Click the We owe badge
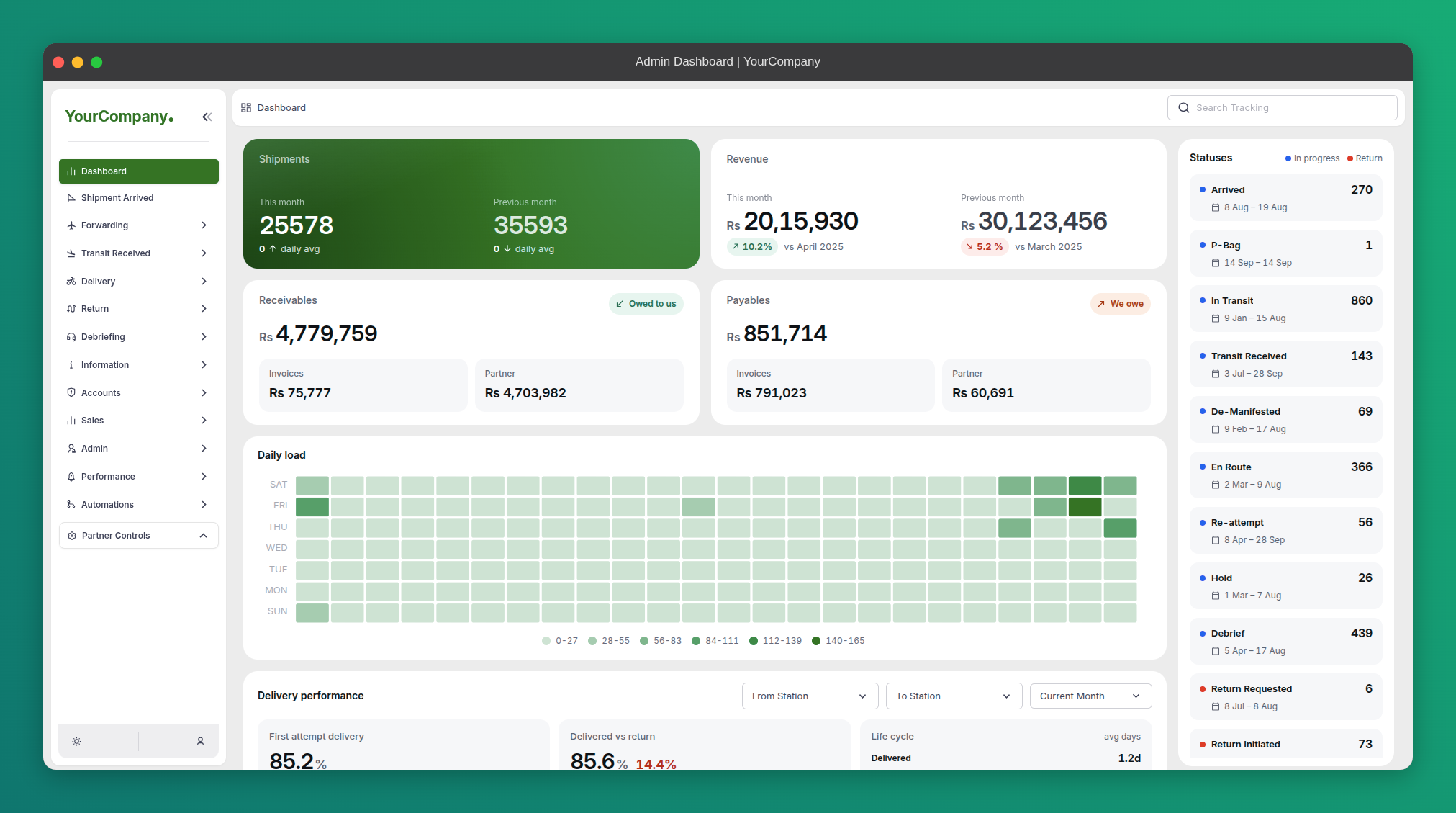 [x=1120, y=304]
